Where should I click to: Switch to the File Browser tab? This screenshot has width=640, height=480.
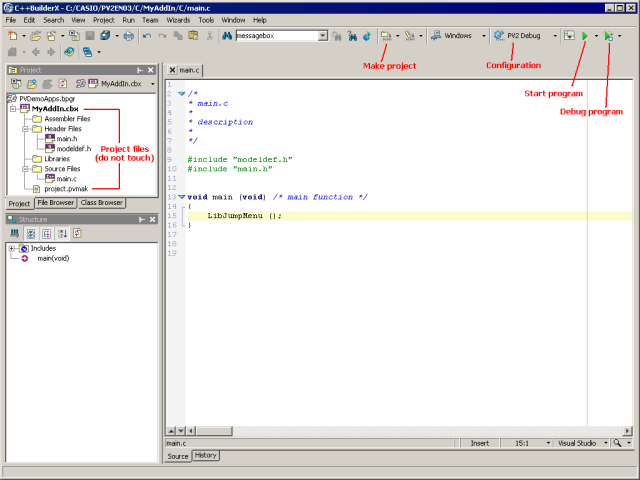point(56,202)
